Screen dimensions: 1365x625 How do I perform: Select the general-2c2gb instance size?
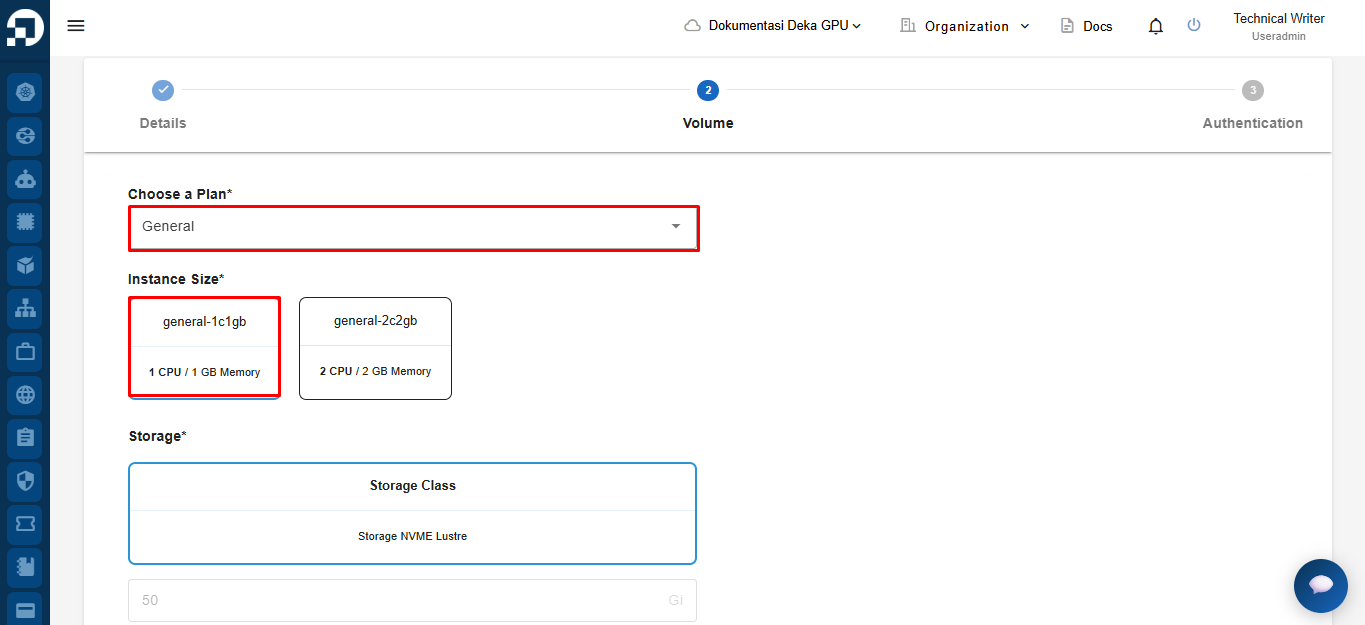click(x=375, y=348)
